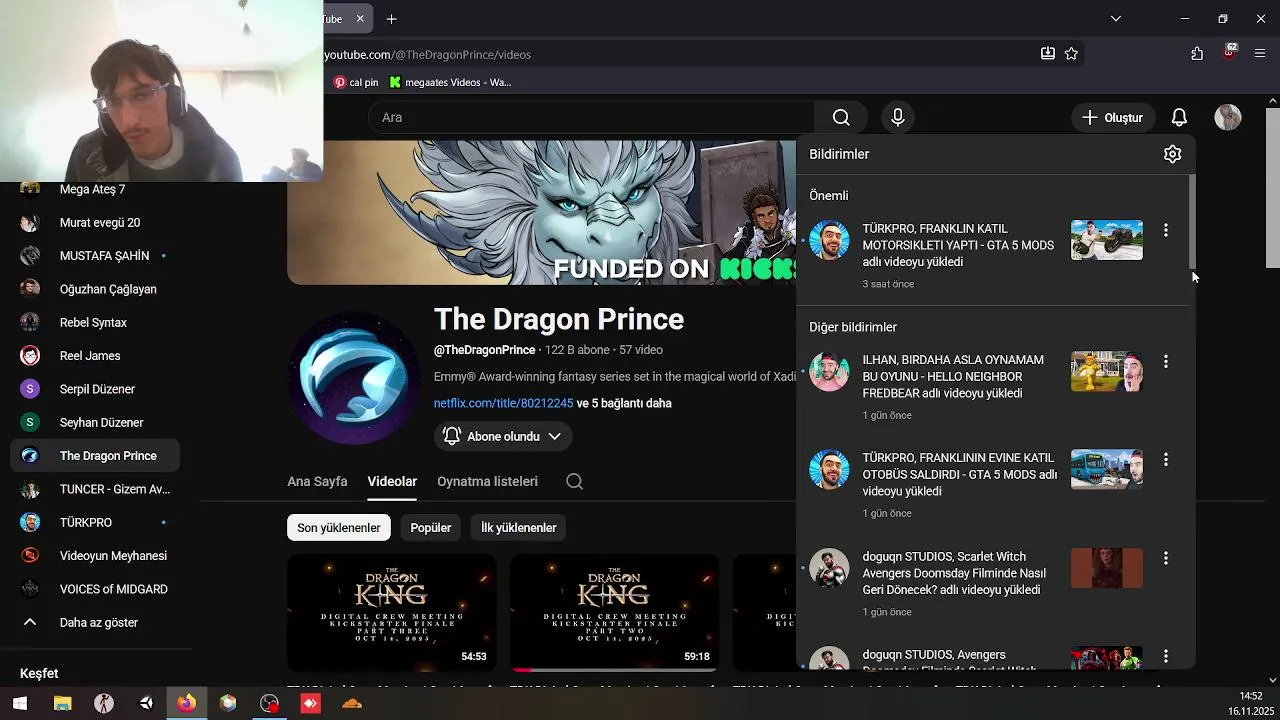Expand channel description ve 5 bağlantı daha
The width and height of the screenshot is (1280, 720).
624,403
